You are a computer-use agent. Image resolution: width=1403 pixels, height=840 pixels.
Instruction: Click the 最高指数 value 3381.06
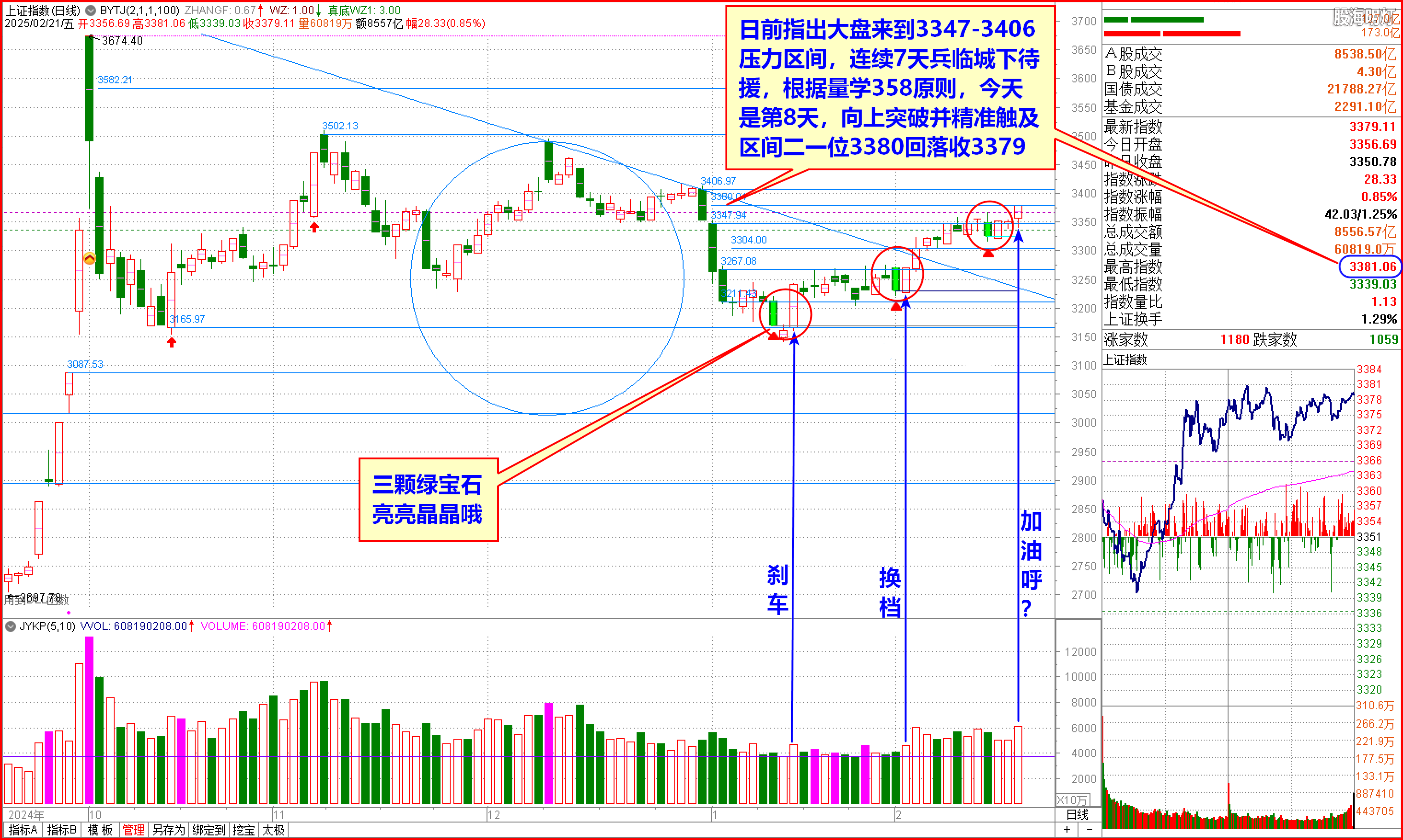tap(1373, 267)
